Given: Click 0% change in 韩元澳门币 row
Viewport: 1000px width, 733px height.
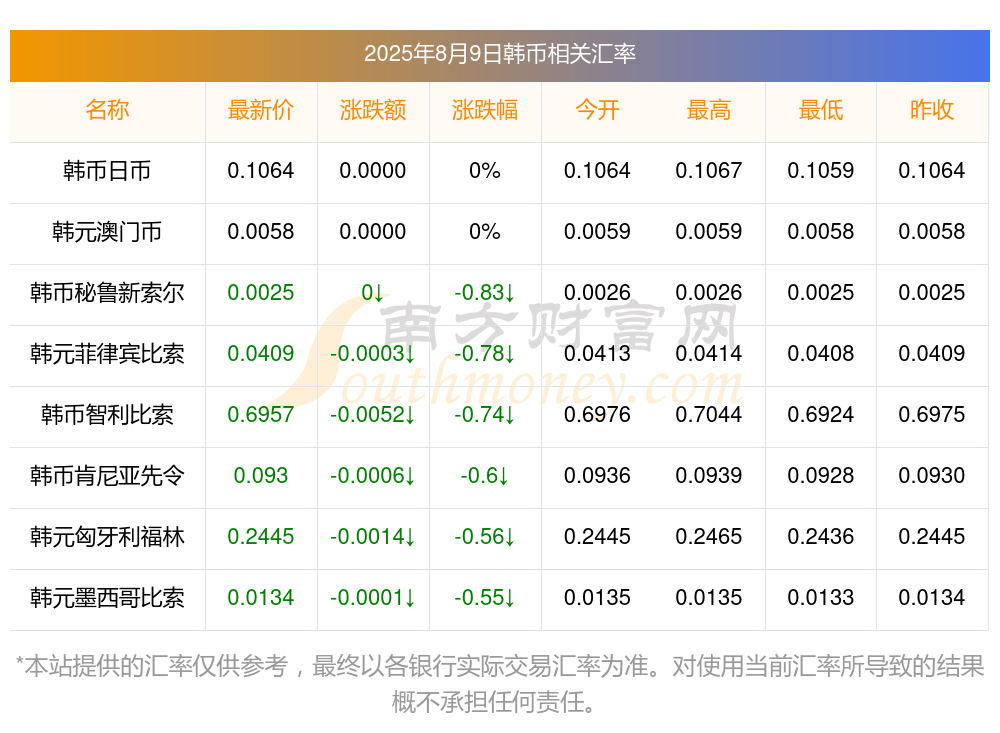Looking at the screenshot, I should tap(485, 232).
